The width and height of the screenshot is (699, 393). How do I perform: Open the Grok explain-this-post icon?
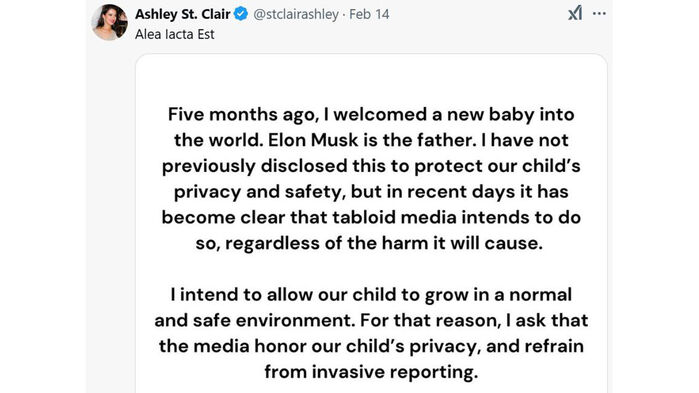coord(575,13)
